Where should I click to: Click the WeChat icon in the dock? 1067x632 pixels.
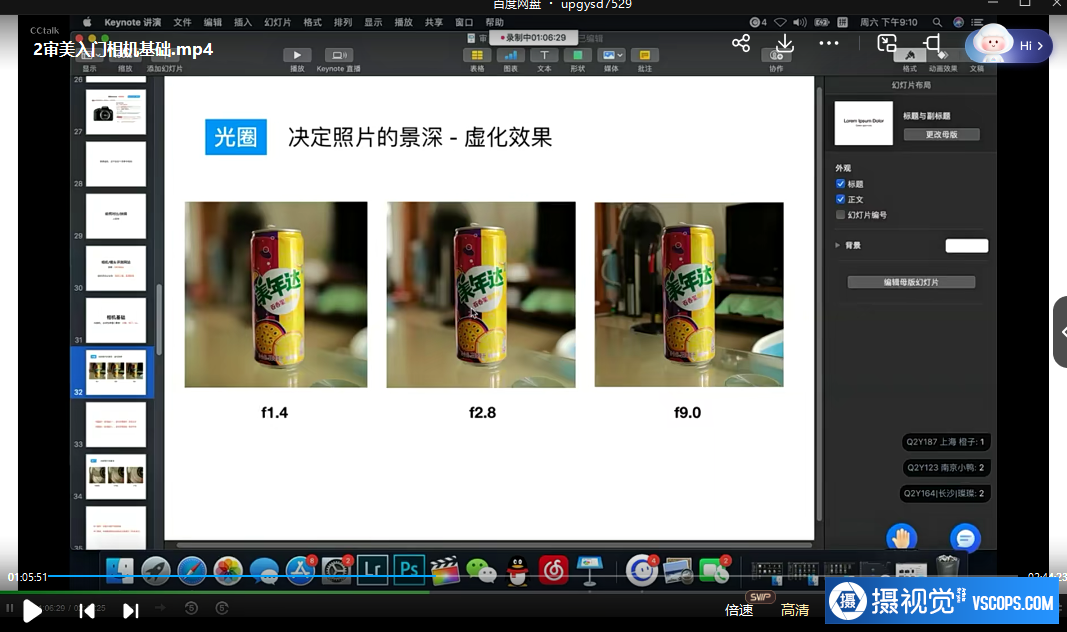point(482,569)
